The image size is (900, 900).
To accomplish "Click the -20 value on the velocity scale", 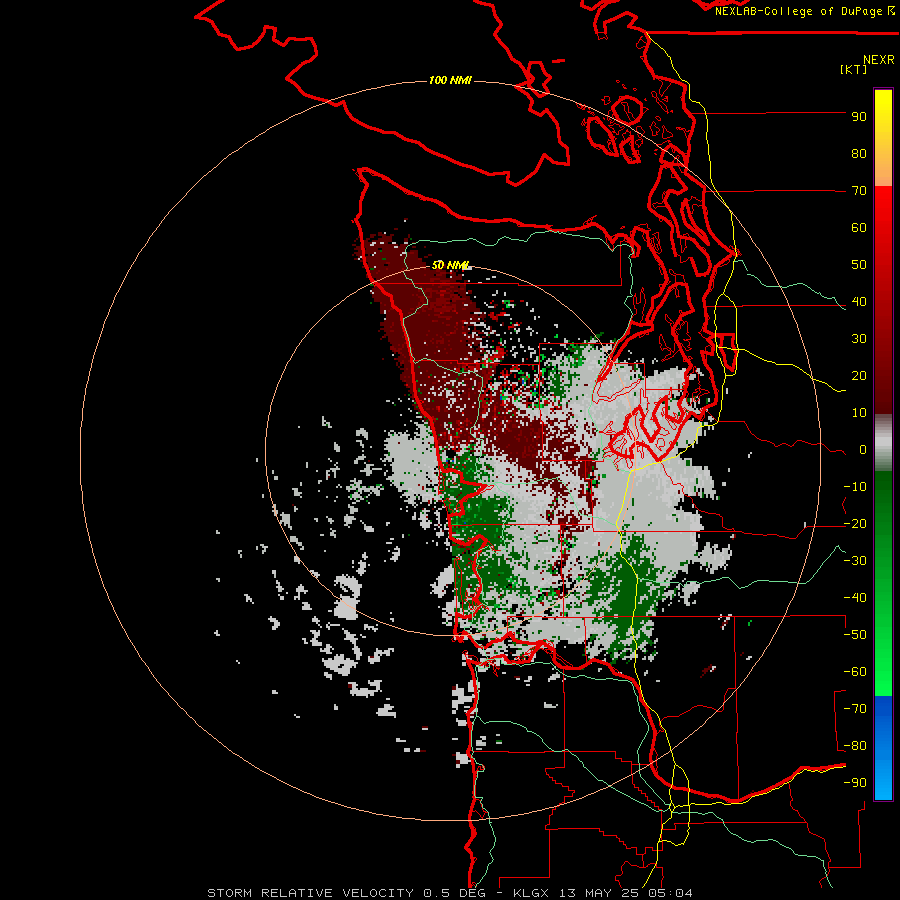I will coord(855,524).
